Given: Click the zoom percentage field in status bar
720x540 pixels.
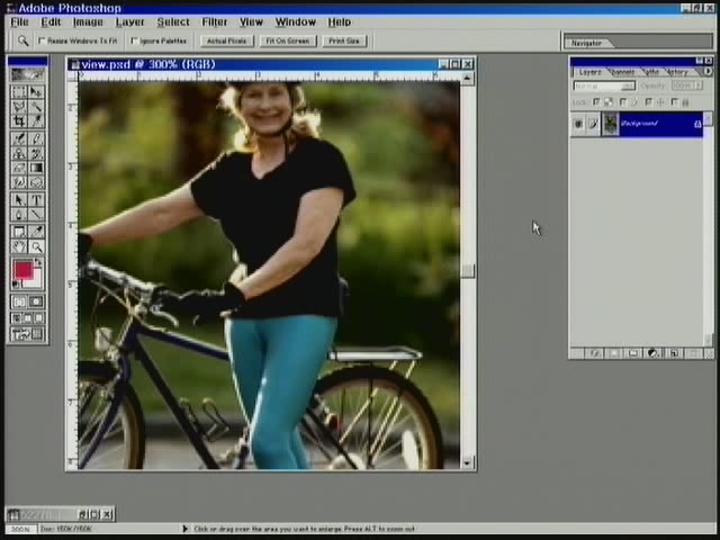Looking at the screenshot, I should (x=21, y=529).
